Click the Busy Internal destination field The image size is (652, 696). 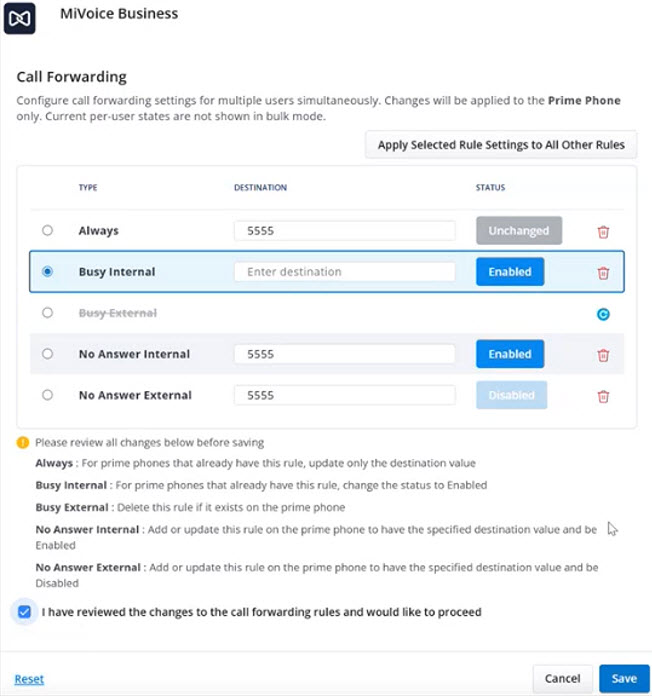coord(345,272)
